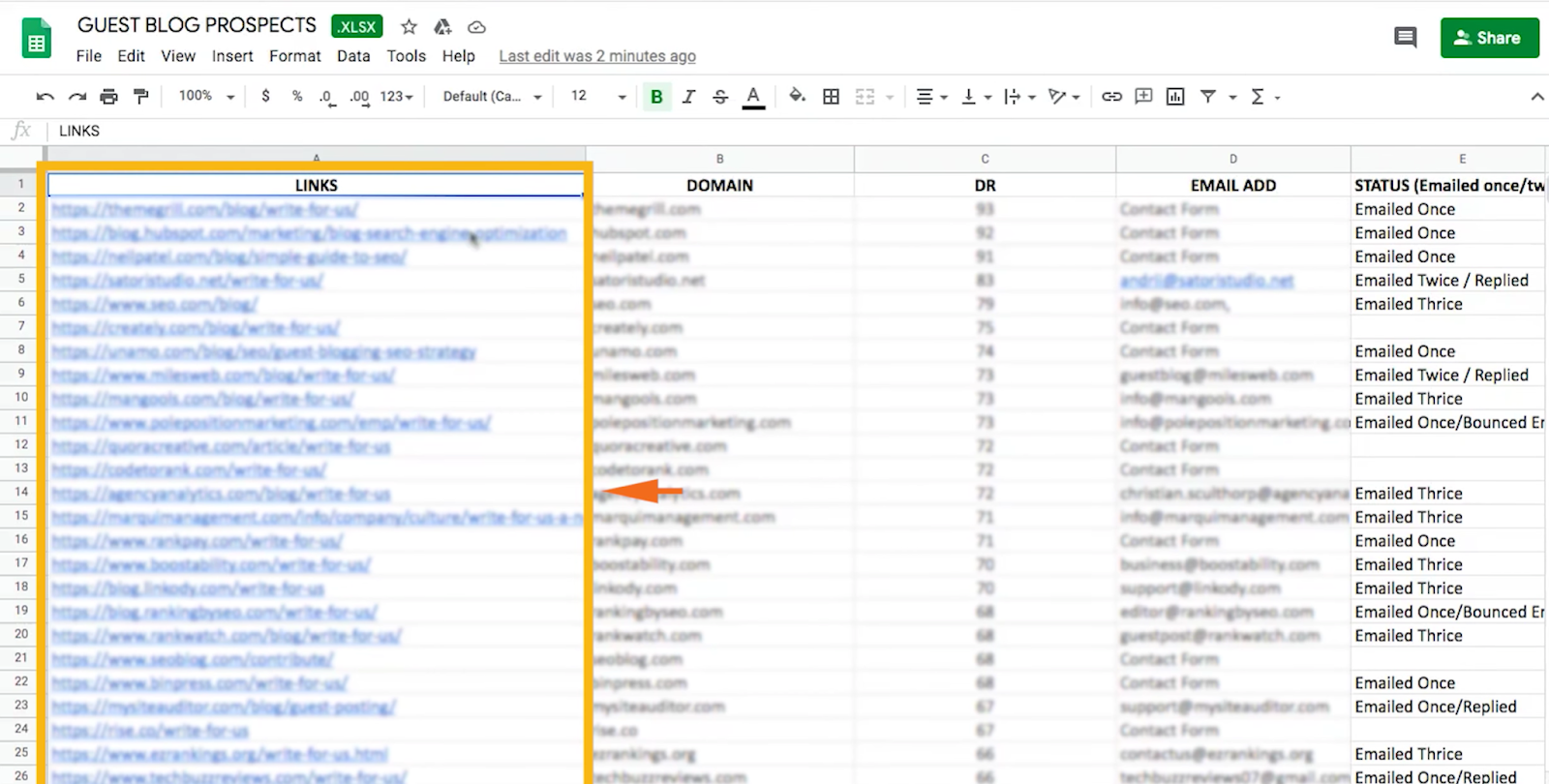
Task: Open the horizontal align dropdown
Action: [931, 97]
